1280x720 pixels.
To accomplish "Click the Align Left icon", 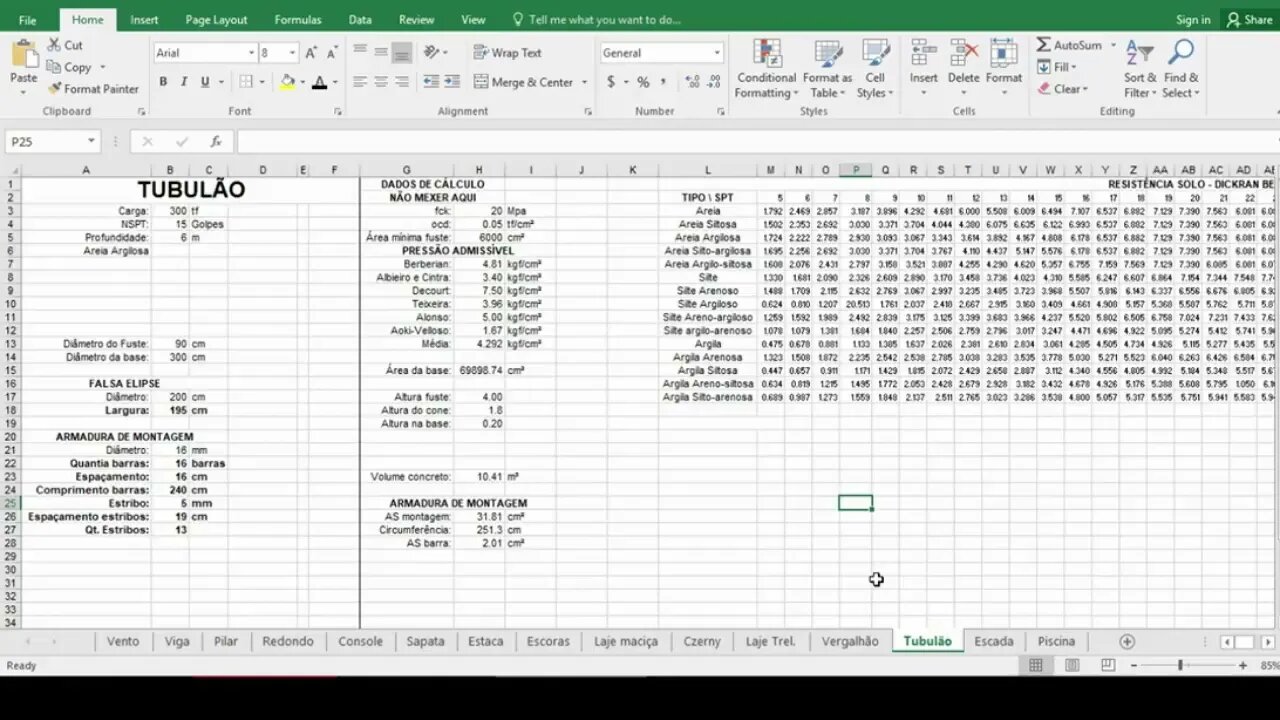I will 360,82.
